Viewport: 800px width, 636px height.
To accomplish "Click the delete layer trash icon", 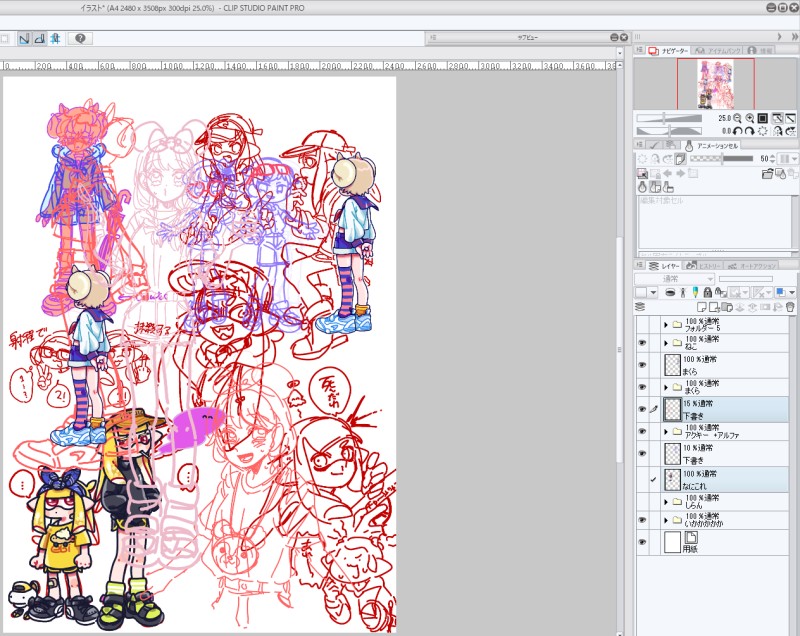I will pyautogui.click(x=790, y=307).
